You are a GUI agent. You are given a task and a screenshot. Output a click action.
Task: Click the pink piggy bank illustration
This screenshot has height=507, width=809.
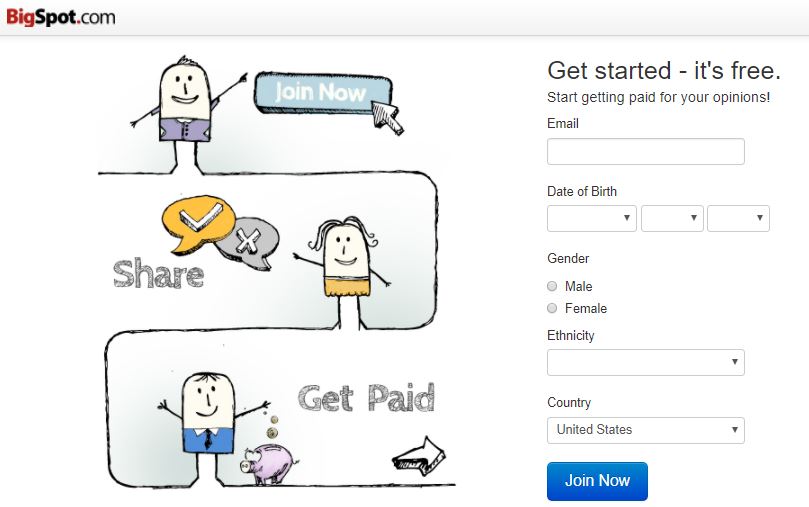[269, 463]
